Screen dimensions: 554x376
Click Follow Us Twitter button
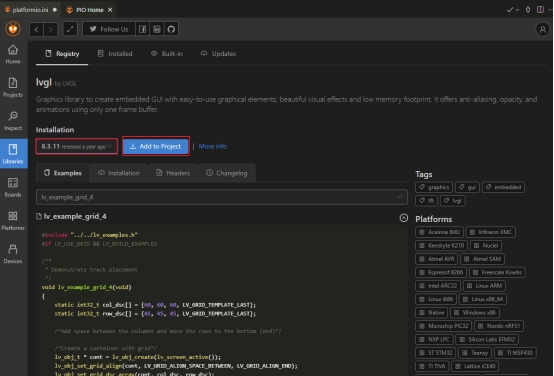[x=109, y=29]
